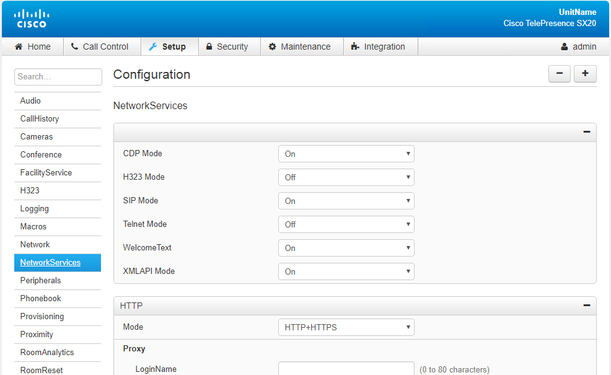Click the SIP Mode label
The image size is (611, 375).
[x=141, y=201]
